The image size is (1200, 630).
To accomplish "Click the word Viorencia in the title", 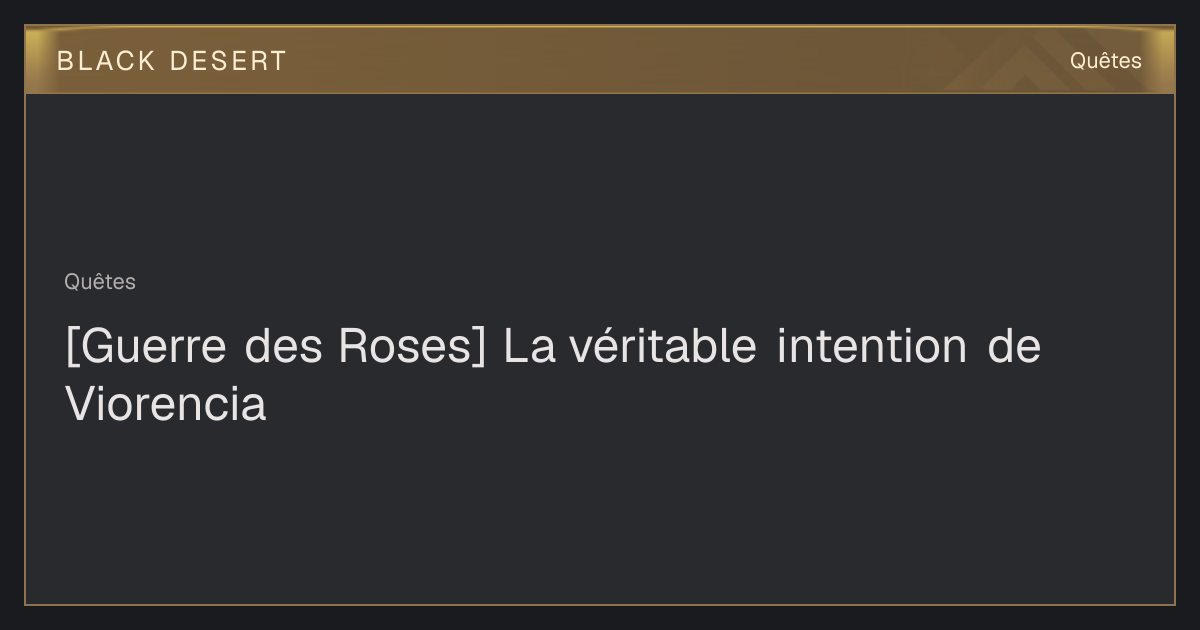I will 166,405.
